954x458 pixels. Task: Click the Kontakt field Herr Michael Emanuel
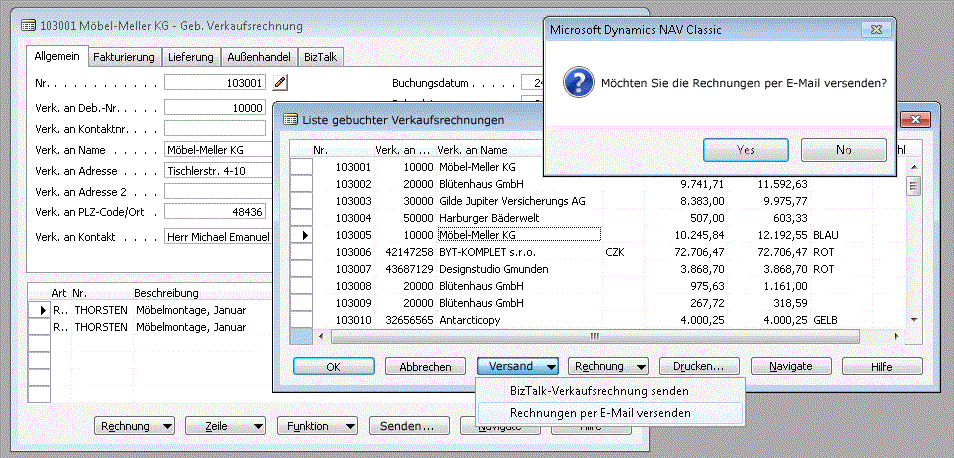pyautogui.click(x=218, y=237)
